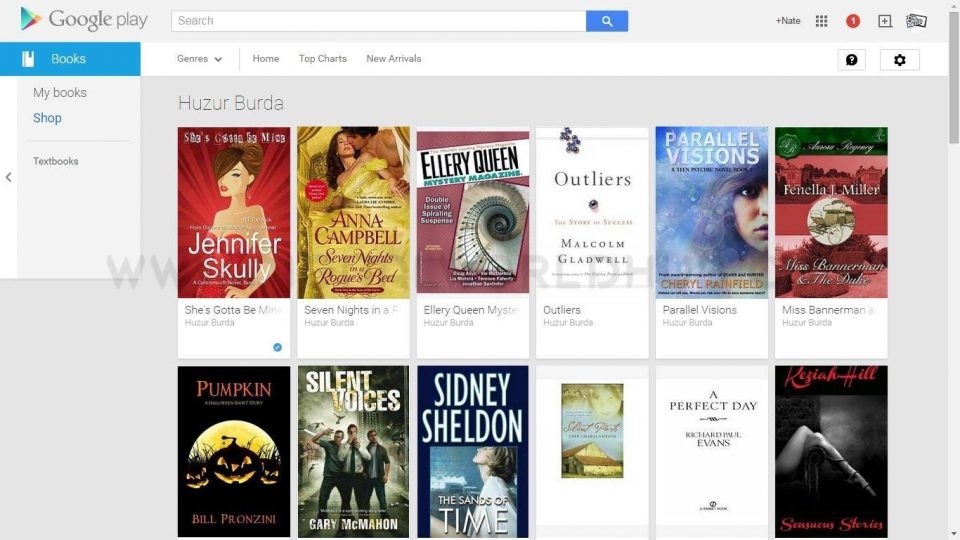The image size is (960, 540).
Task: Click the blue search magnifier button
Action: 607,21
